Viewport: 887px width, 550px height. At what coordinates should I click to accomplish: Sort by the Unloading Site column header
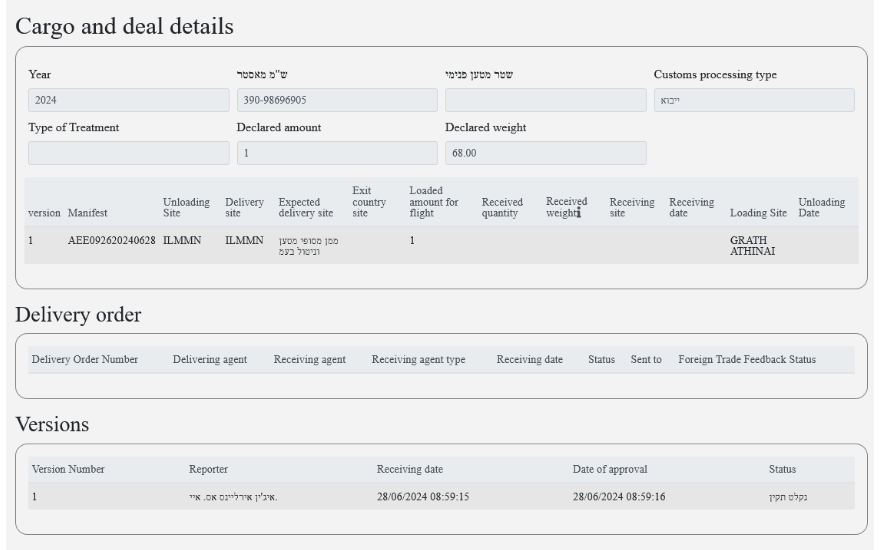click(186, 207)
